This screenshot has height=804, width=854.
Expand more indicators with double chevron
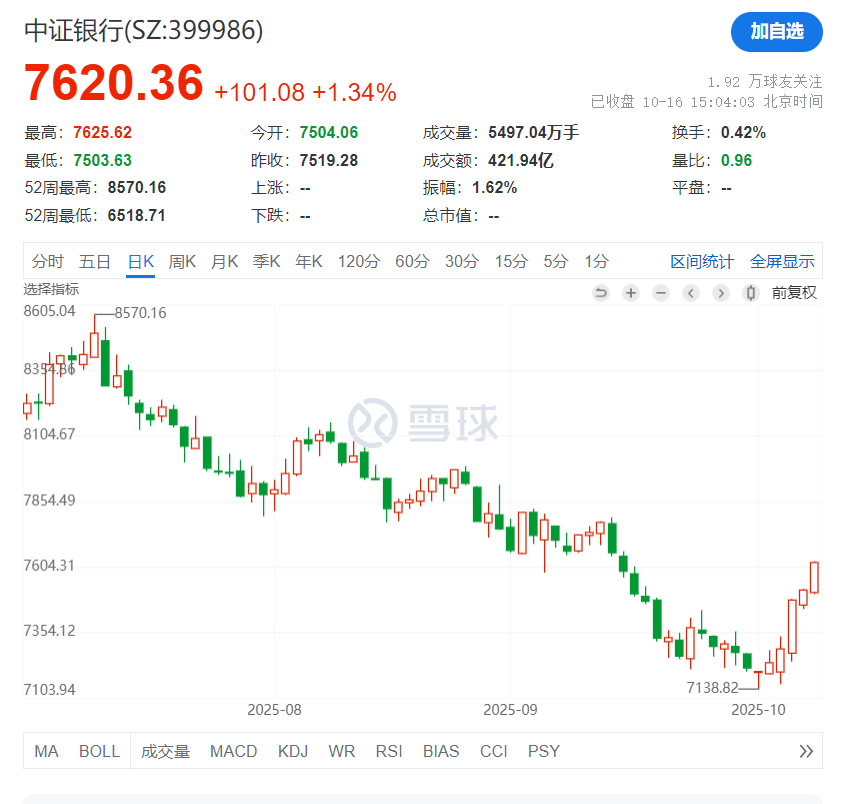click(806, 752)
